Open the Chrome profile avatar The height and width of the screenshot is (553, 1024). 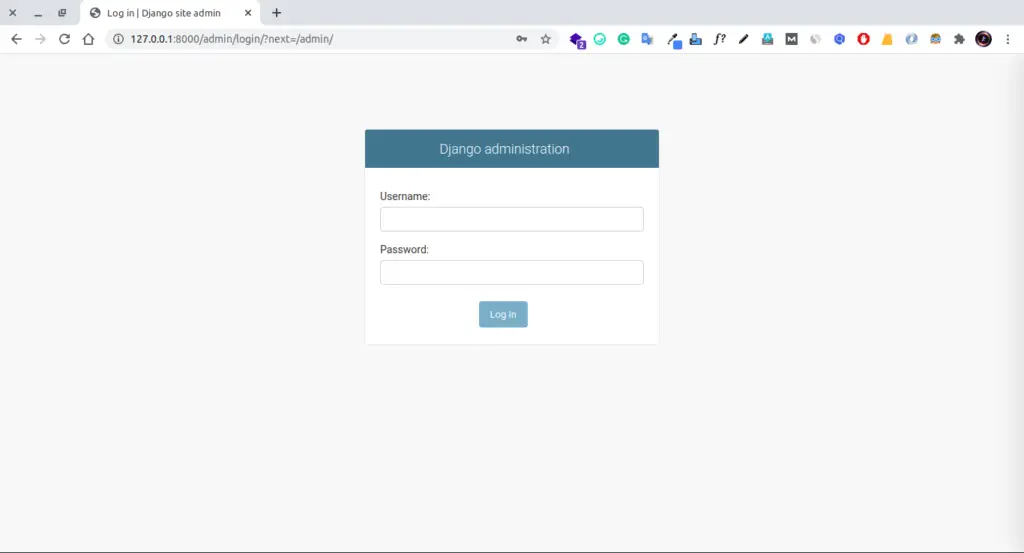click(x=984, y=39)
